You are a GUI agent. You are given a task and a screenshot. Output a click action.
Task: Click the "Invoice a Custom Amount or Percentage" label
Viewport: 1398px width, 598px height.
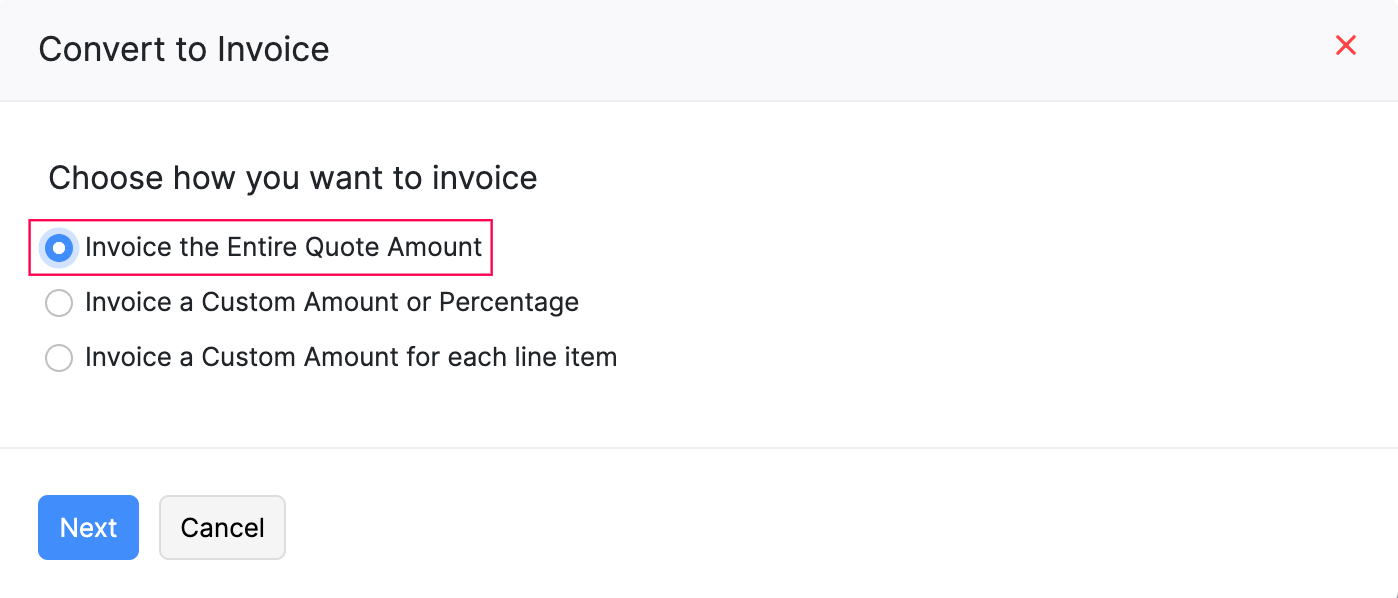331,302
